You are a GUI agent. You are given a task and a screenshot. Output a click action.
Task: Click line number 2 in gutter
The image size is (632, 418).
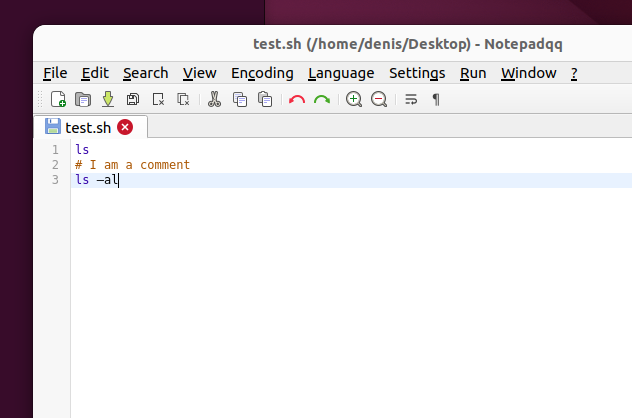tap(55, 165)
